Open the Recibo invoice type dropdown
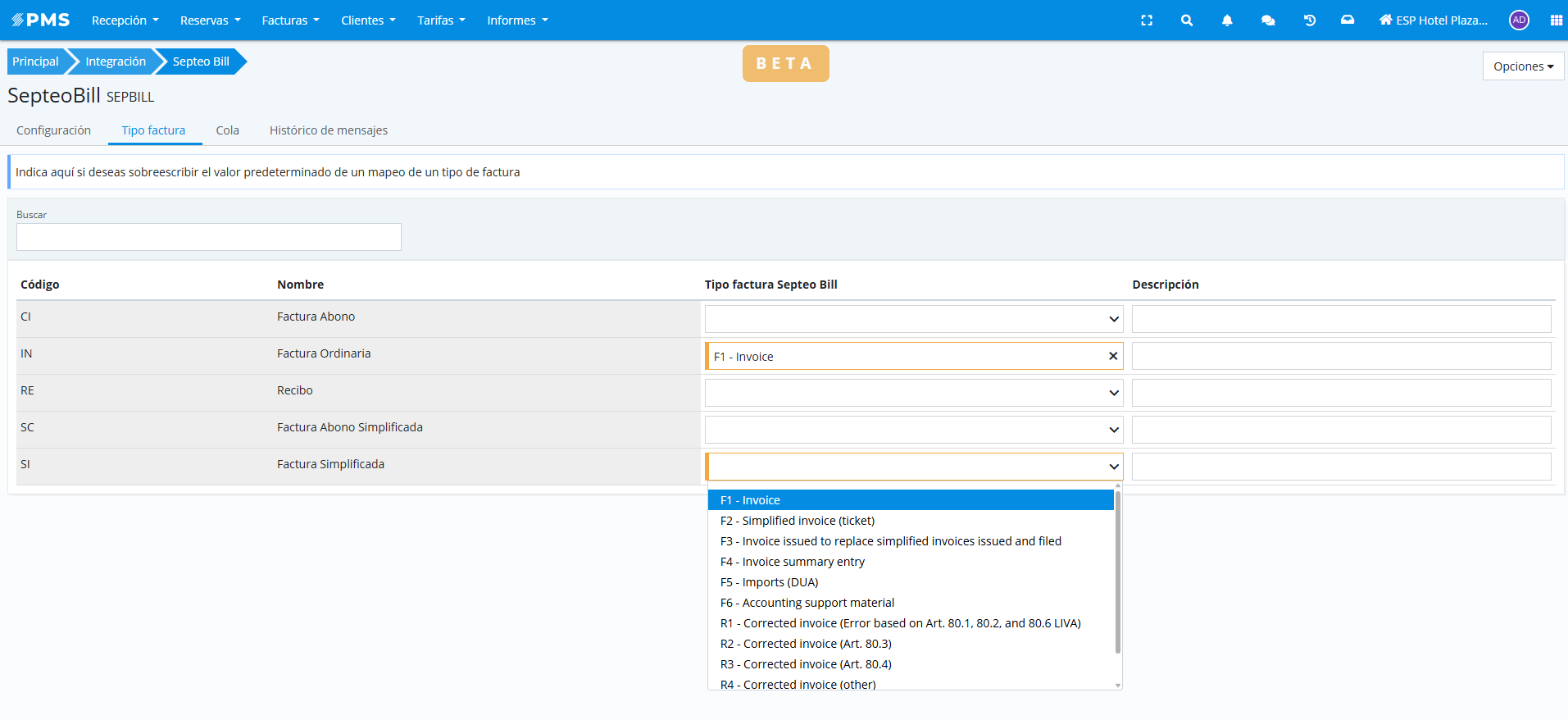This screenshot has height=720, width=1568. 913,393
